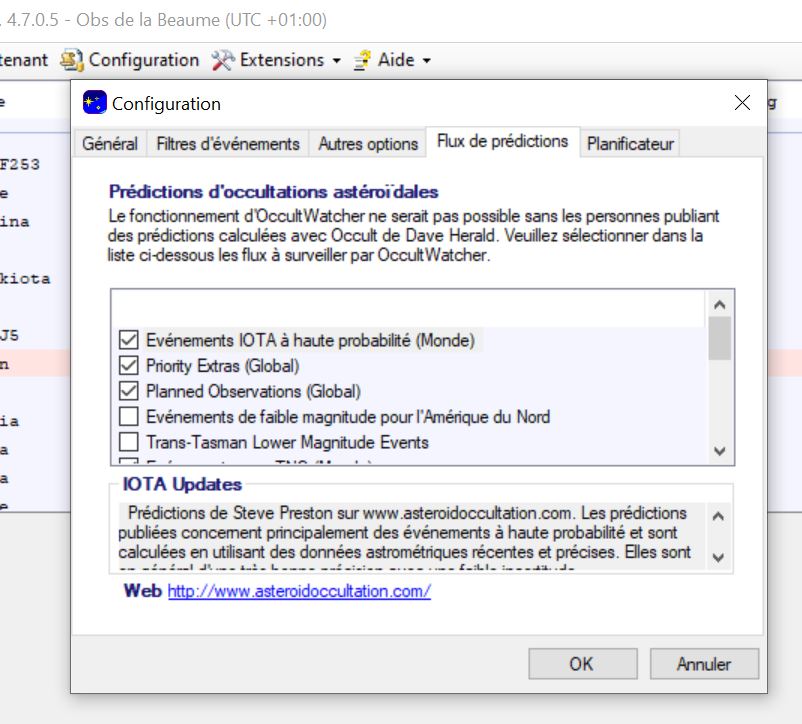This screenshot has width=802, height=724.
Task: Click the Configuration toolbar icon
Action: click(x=71, y=60)
